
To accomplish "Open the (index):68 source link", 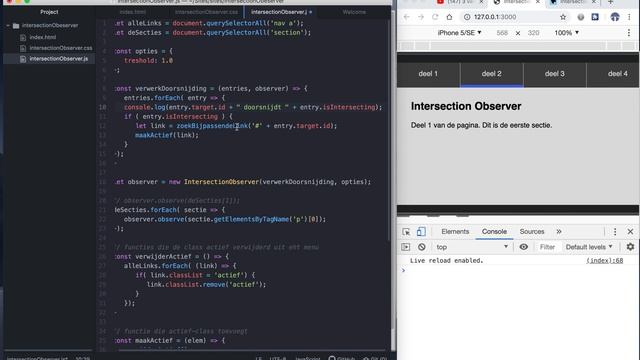I will (604, 260).
